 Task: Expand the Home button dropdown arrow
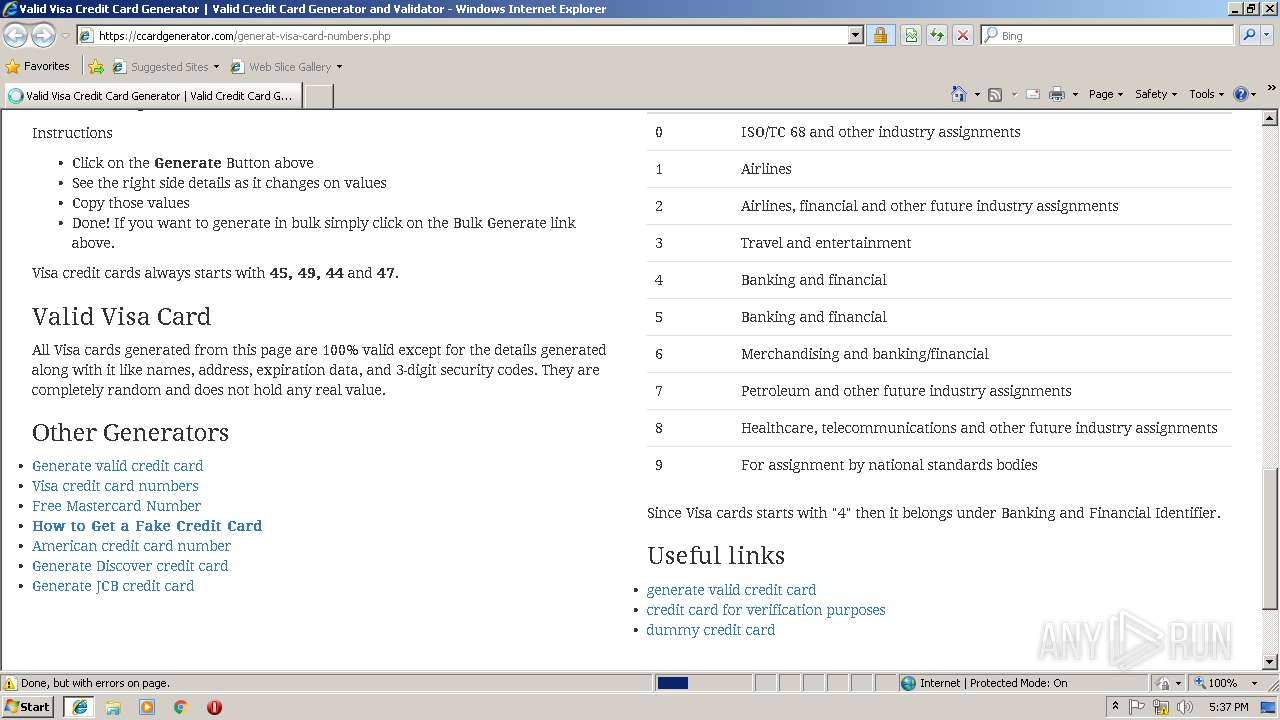pyautogui.click(x=976, y=94)
